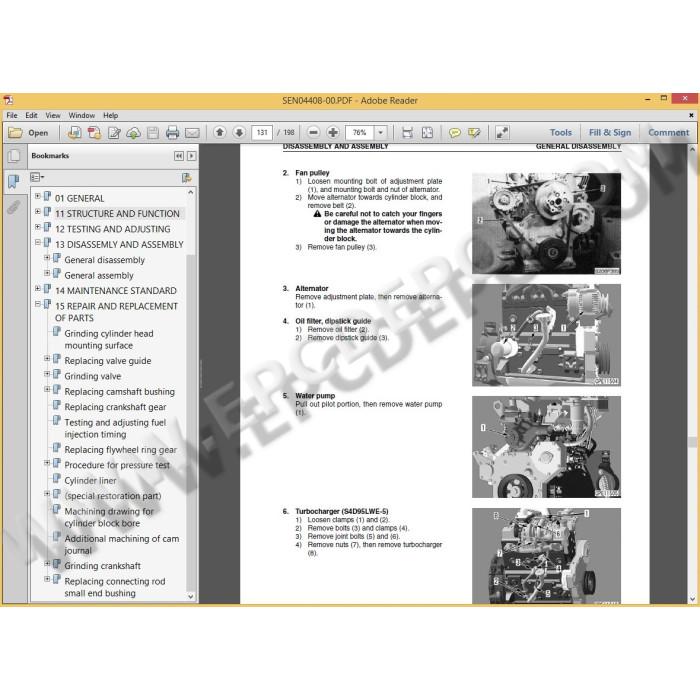Click the expand bookmarks pane arrow
This screenshot has width=700, height=700.
pyautogui.click(x=192, y=156)
